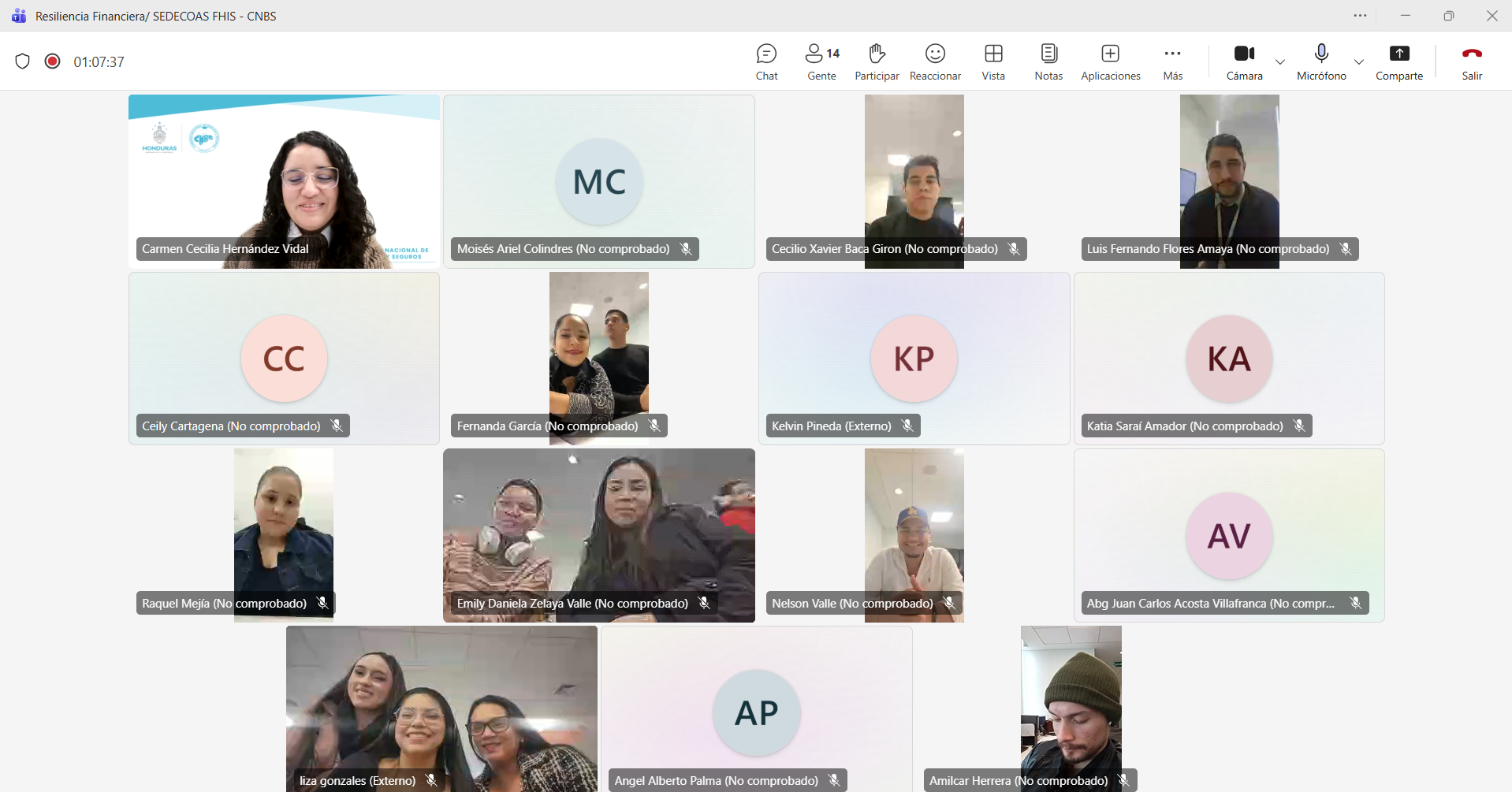This screenshot has height=792, width=1512.
Task: Open the Más options menu
Action: tap(1172, 61)
